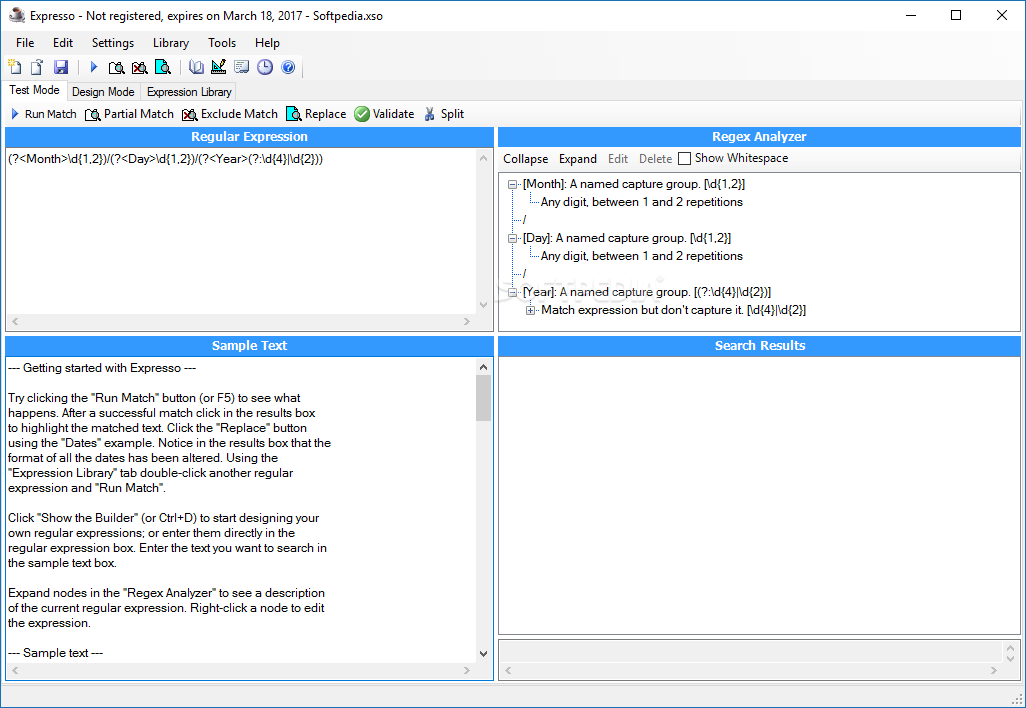Click the Regular Expression box scroll-up arrow
This screenshot has width=1026, height=708.
tap(484, 158)
